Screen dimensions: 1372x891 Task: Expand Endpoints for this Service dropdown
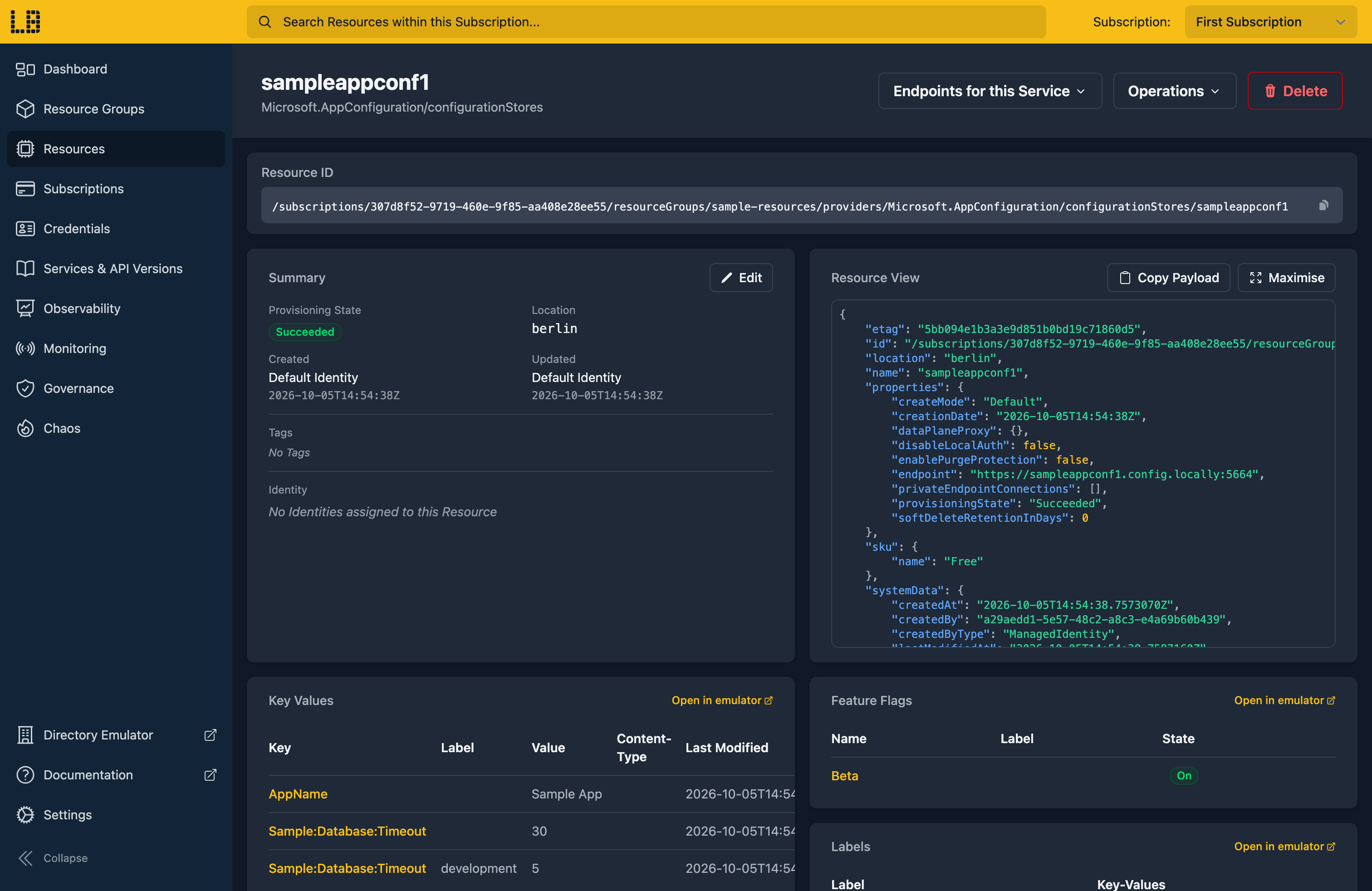click(990, 91)
